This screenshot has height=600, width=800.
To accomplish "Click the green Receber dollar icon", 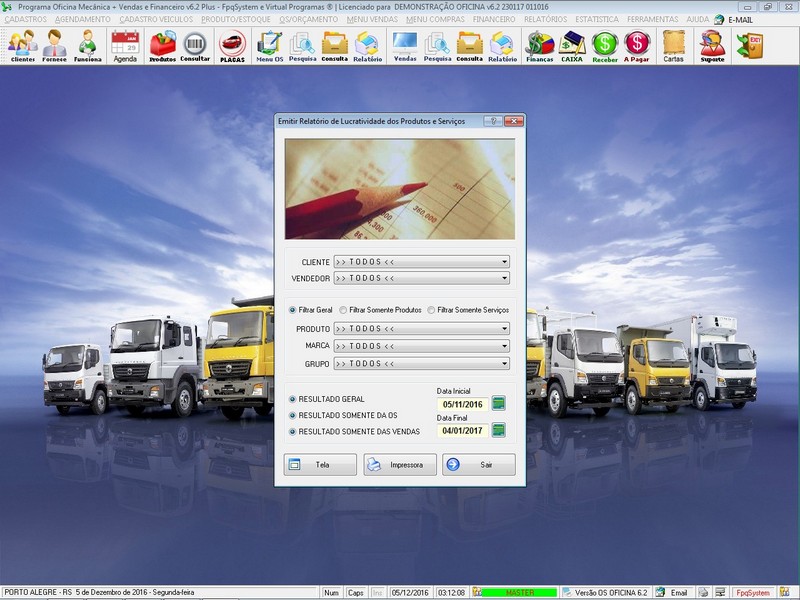I will (605, 46).
